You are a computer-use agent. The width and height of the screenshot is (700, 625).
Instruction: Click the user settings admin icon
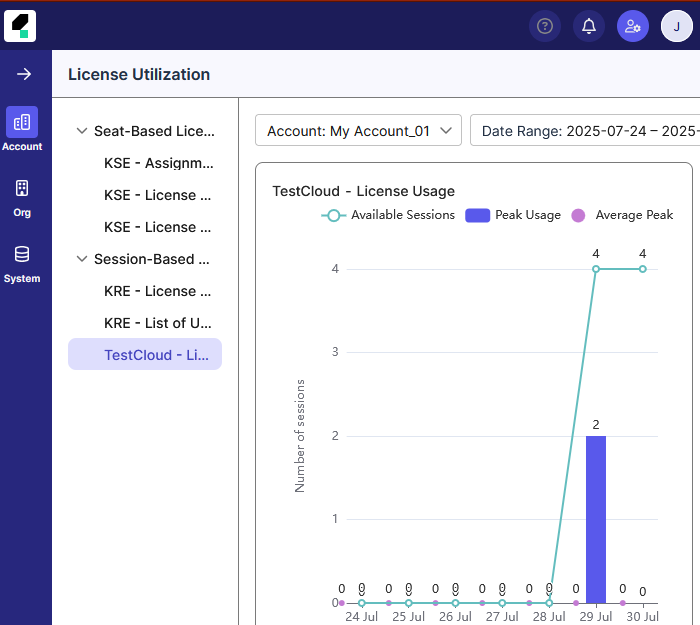(633, 26)
